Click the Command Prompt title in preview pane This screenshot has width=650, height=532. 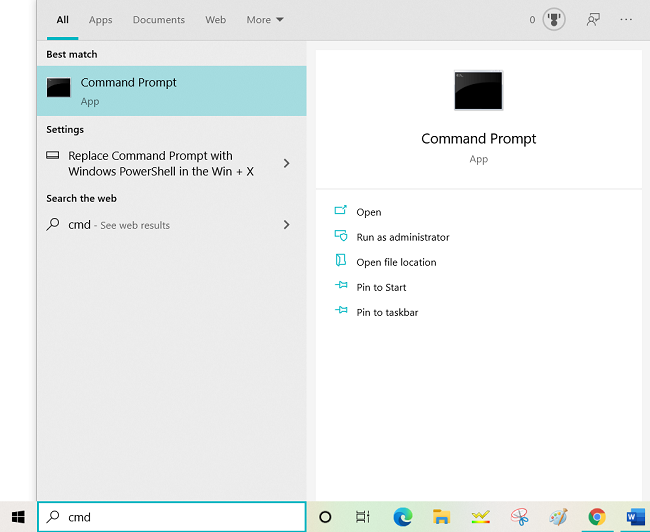pyautogui.click(x=478, y=138)
